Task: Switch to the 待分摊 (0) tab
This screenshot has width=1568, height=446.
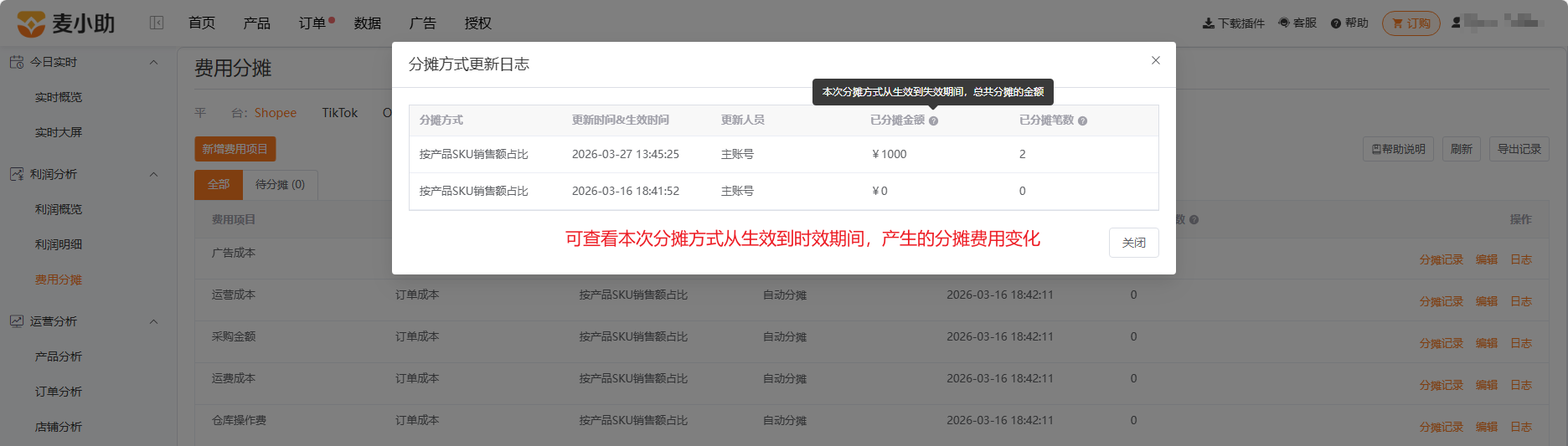Action: point(281,185)
